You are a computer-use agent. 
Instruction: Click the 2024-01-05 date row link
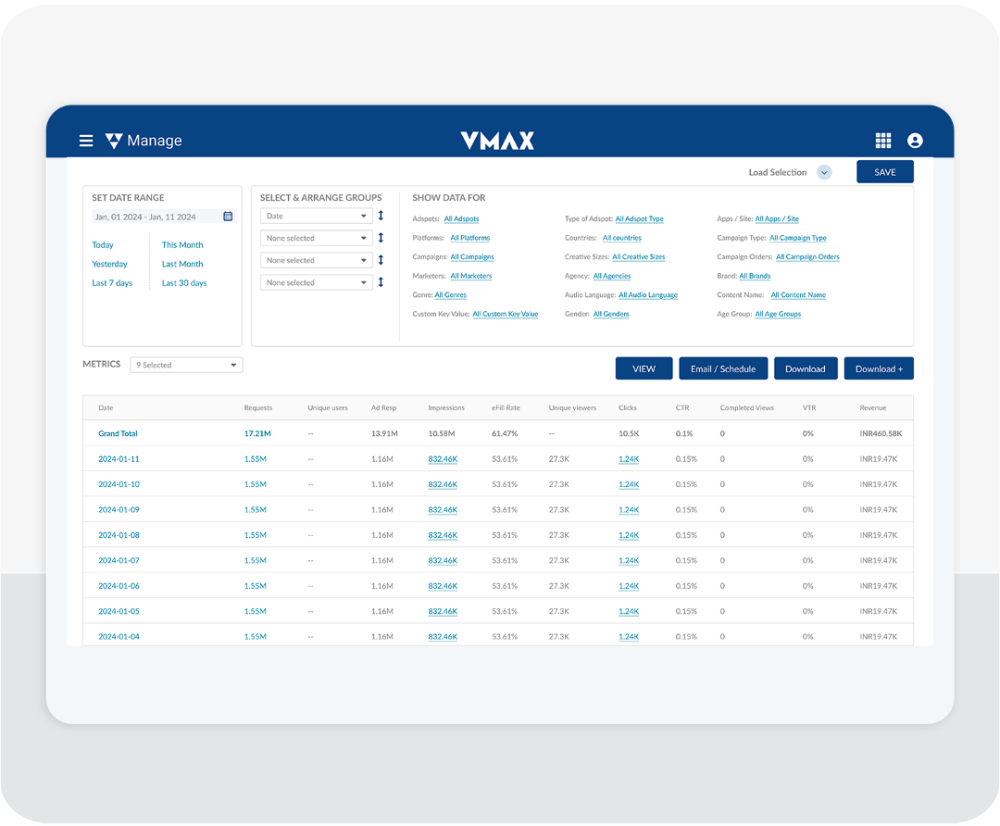tap(119, 611)
